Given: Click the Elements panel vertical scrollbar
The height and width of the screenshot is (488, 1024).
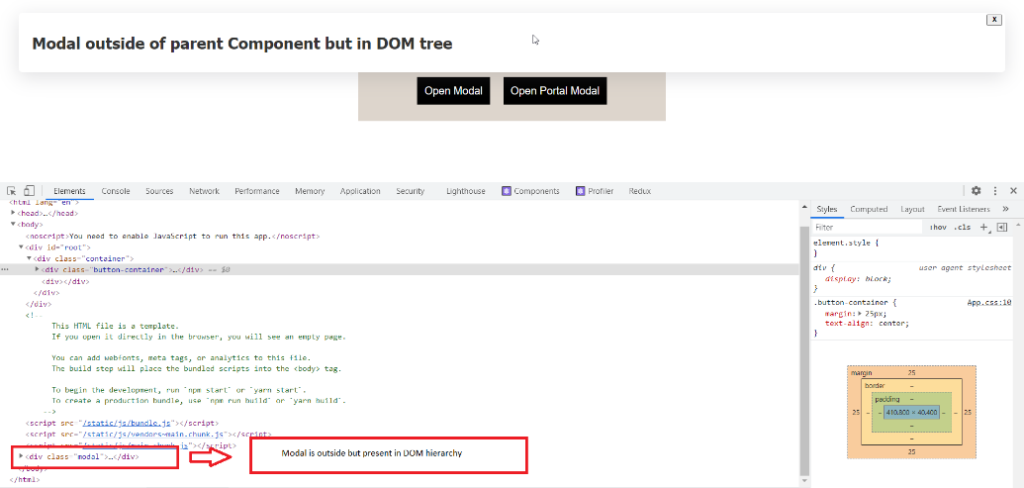Looking at the screenshot, I should click(x=804, y=350).
